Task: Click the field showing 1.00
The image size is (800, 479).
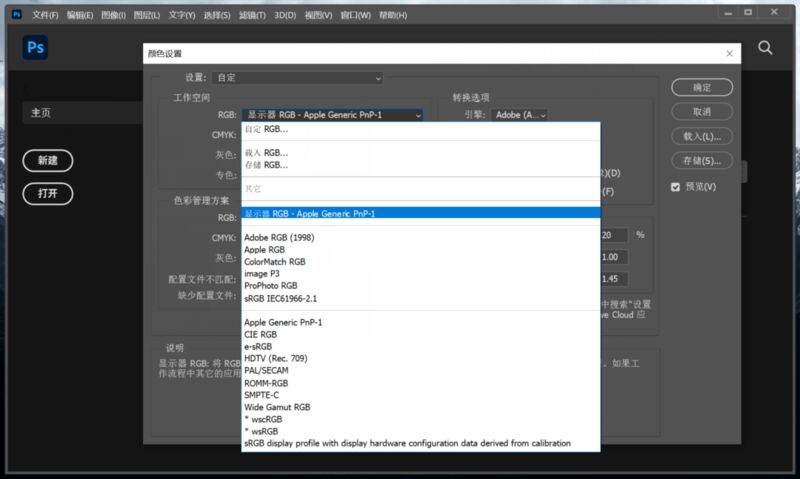Action: click(614, 257)
